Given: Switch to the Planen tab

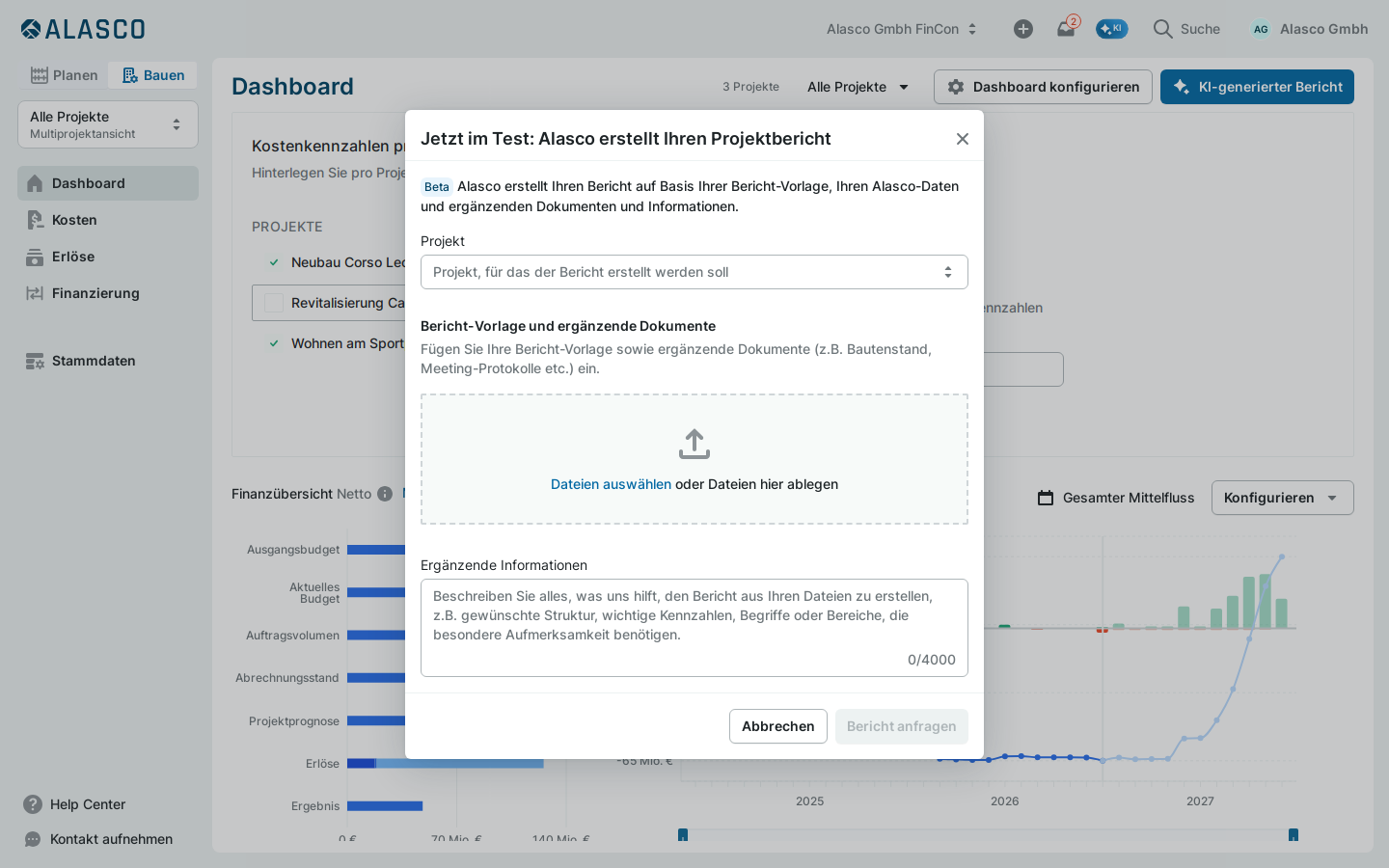Looking at the screenshot, I should click(64, 75).
